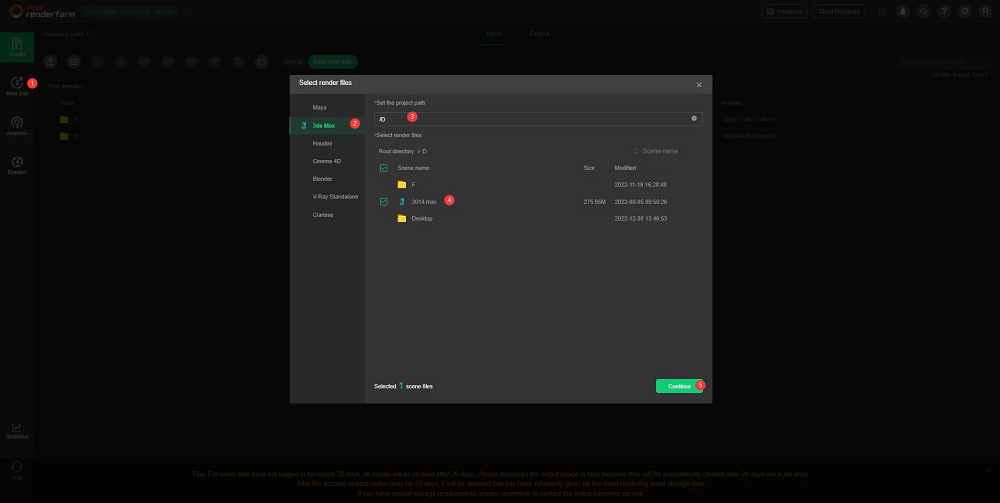Viewport: 1000px width, 503px height.
Task: Switch to the Output tab
Action: [x=539, y=34]
